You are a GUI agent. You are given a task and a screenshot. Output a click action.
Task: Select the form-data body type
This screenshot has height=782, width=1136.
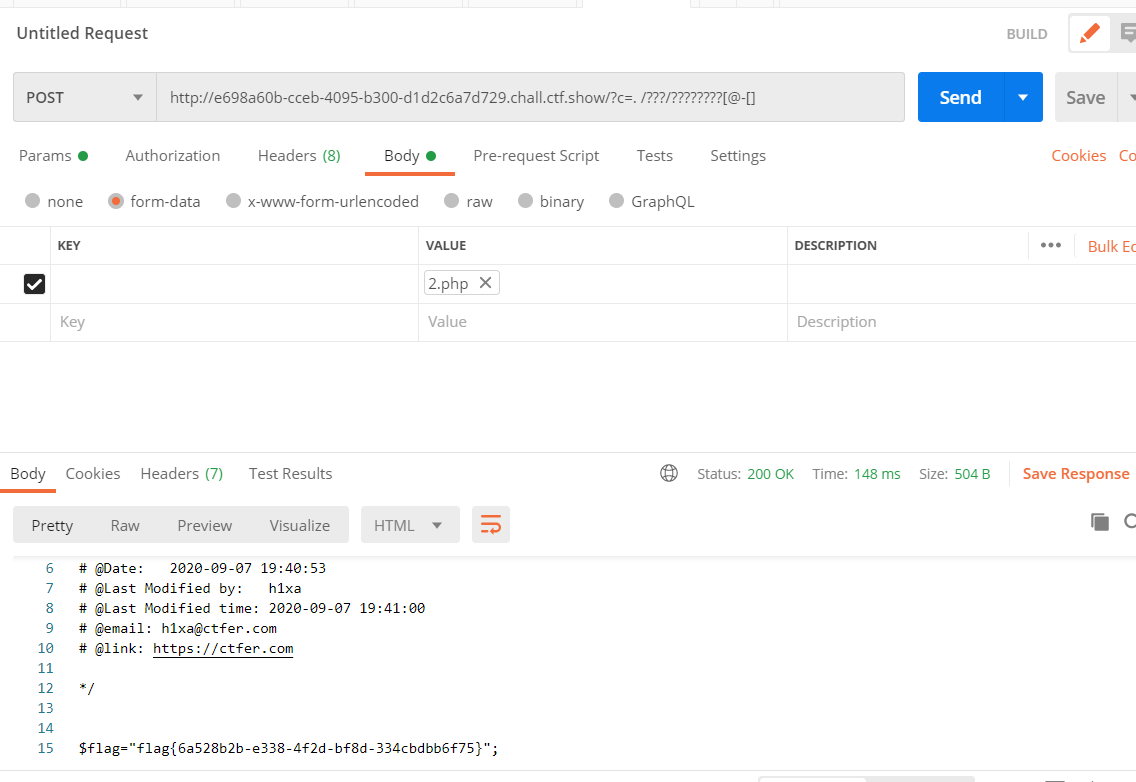pyautogui.click(x=115, y=201)
